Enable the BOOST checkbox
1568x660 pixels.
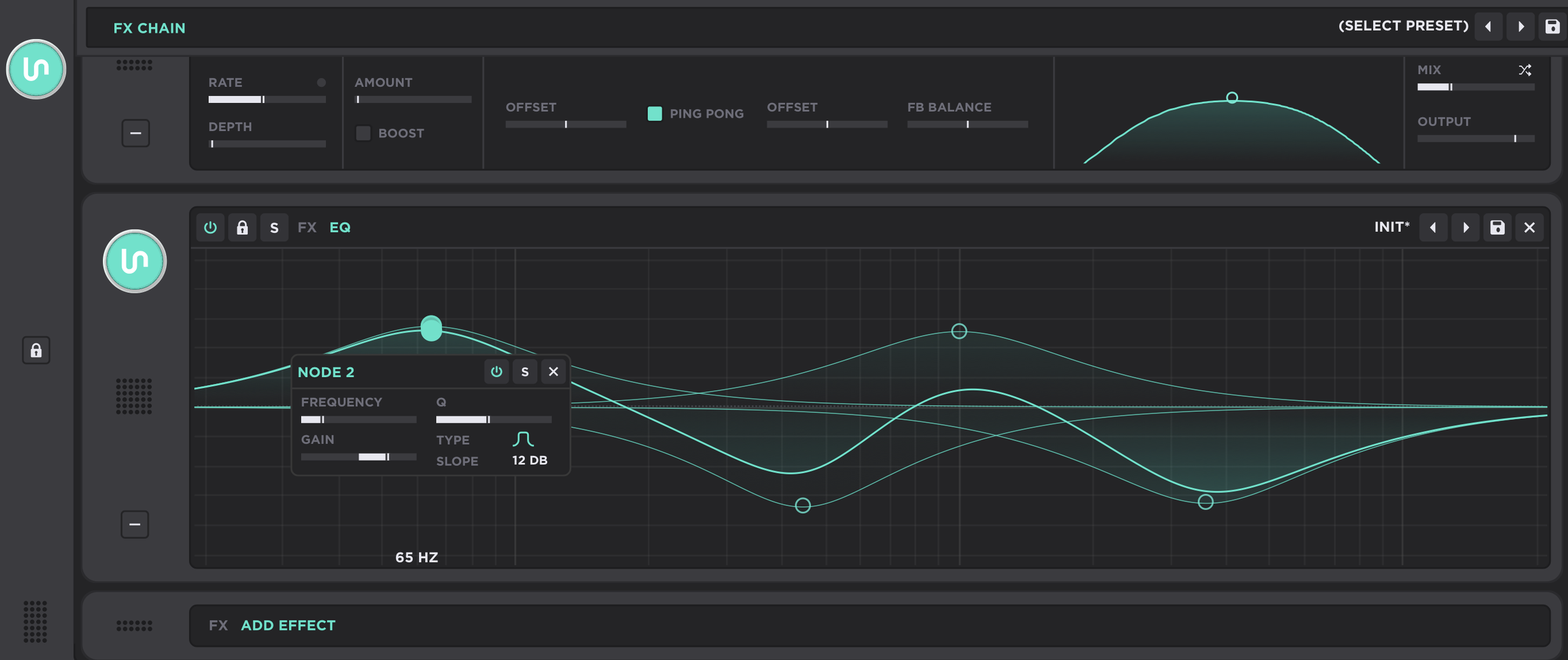363,133
